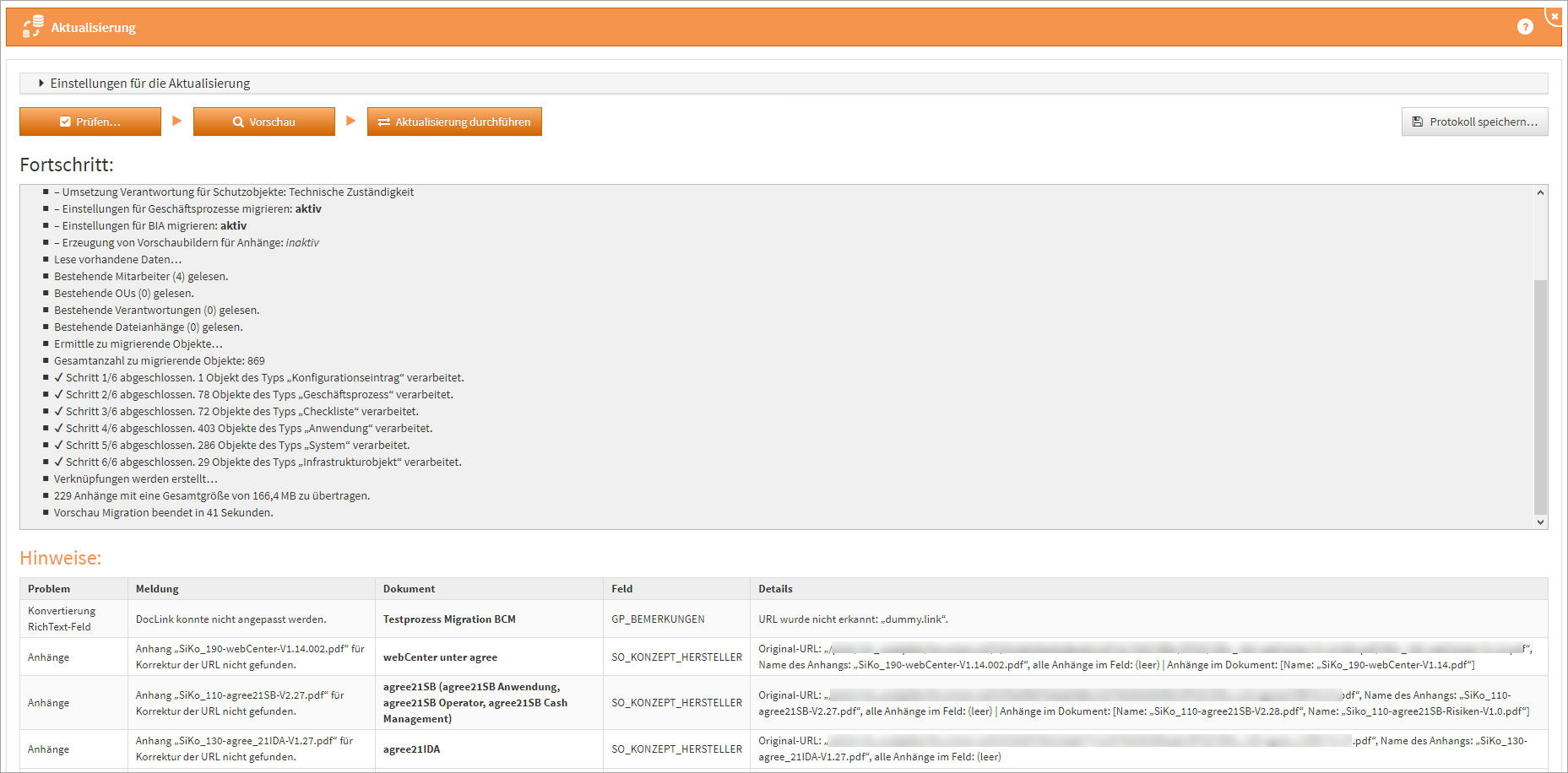Open the agree21IDA document entry
Viewport: 1568px width, 773px height.
coord(411,749)
